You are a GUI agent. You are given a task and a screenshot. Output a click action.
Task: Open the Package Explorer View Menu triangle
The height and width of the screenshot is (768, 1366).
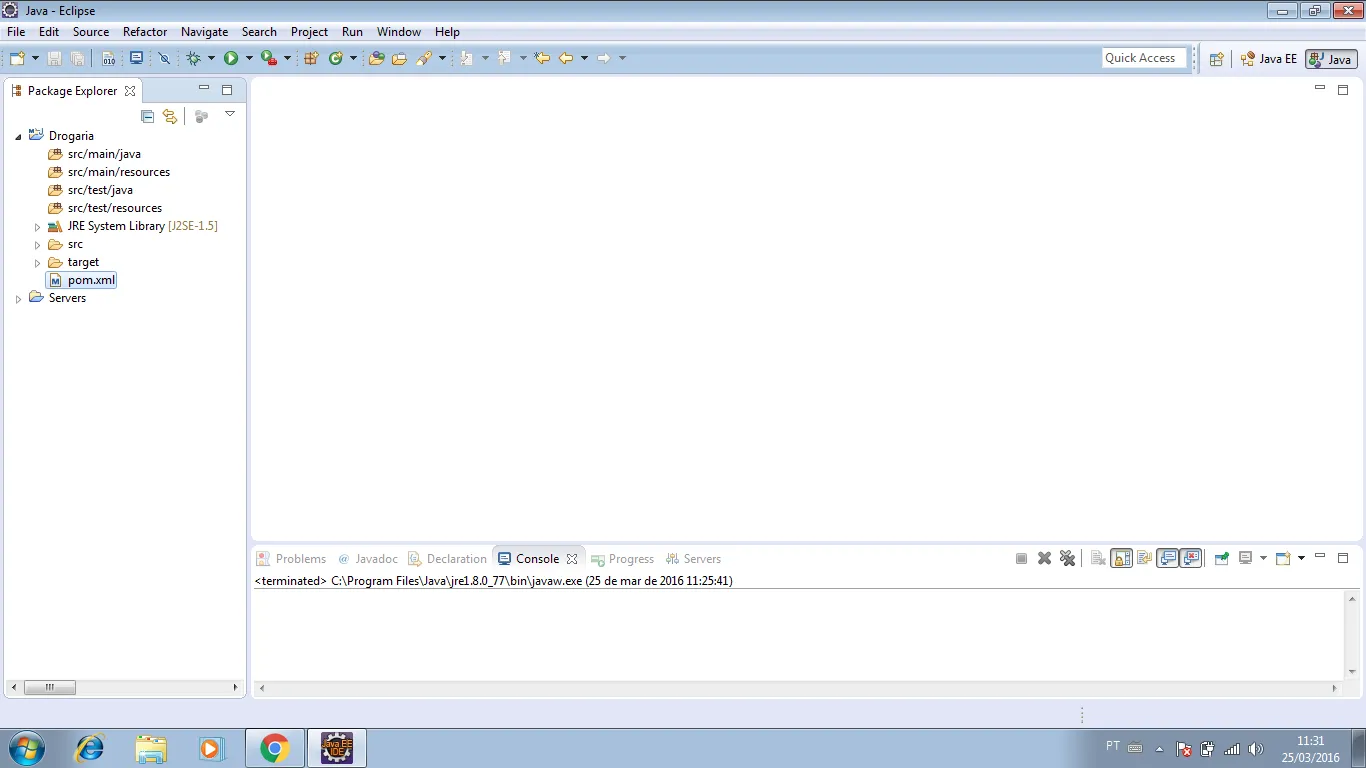pyautogui.click(x=230, y=114)
